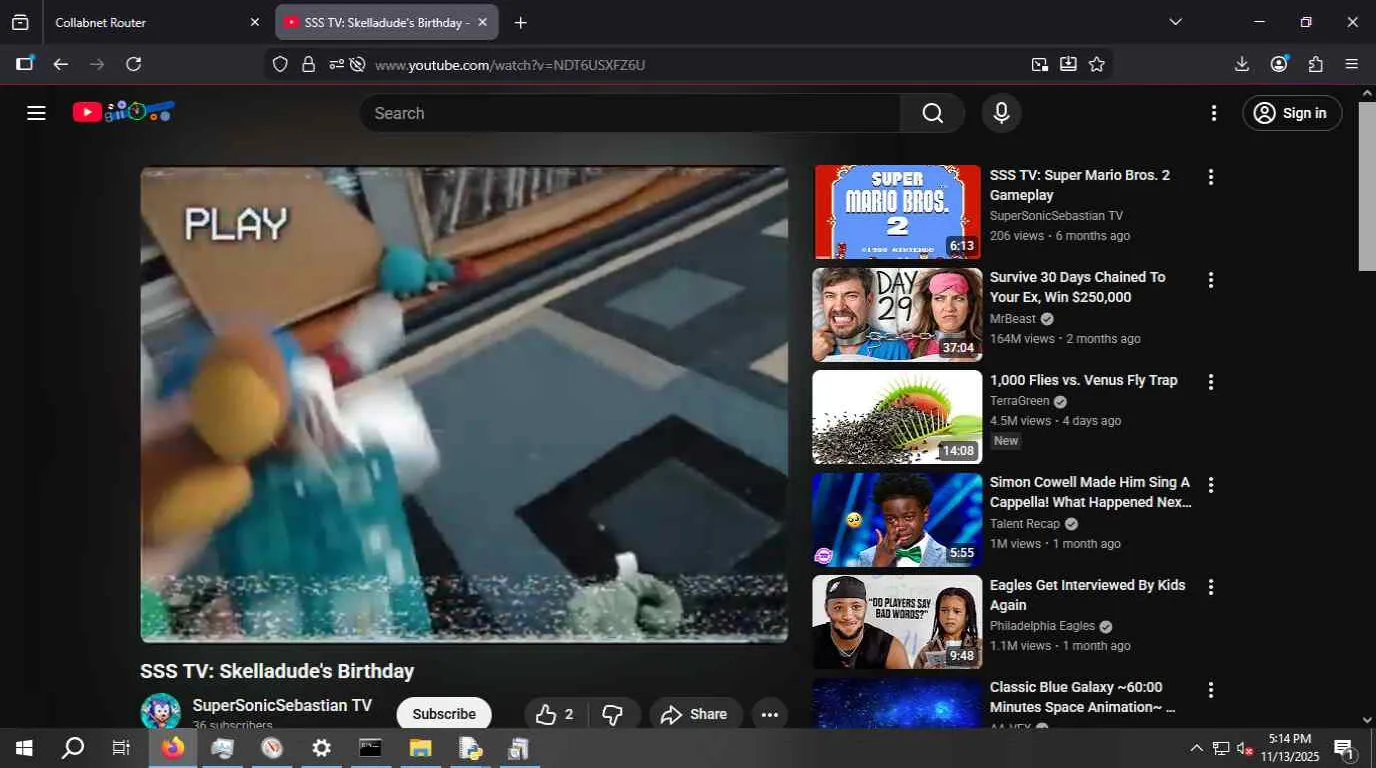Open 'Eagles Get Interviewed By Kids Again' title
Image resolution: width=1376 pixels, height=768 pixels.
(1087, 595)
